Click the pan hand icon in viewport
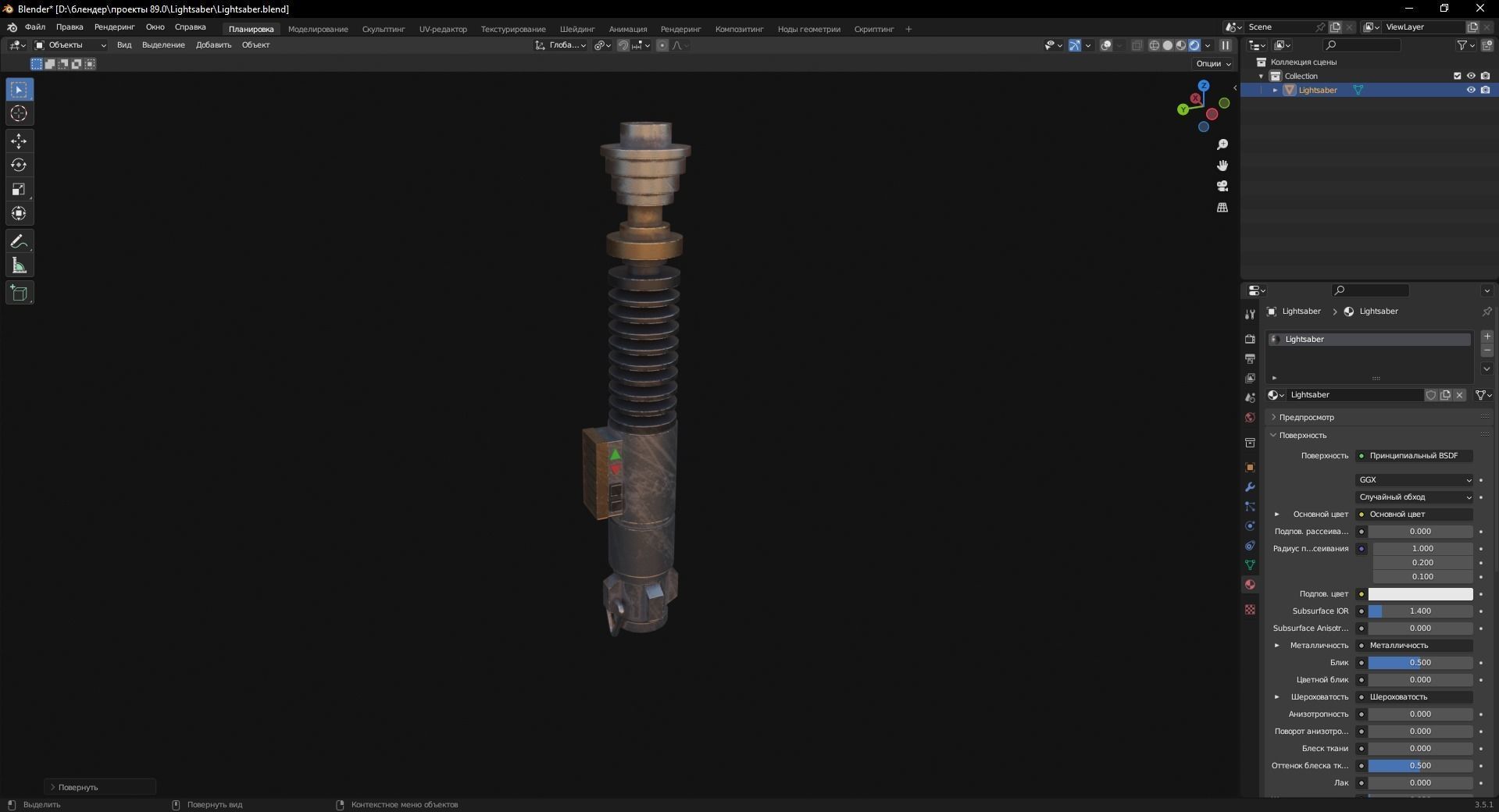This screenshot has height=812, width=1499. click(x=1222, y=166)
